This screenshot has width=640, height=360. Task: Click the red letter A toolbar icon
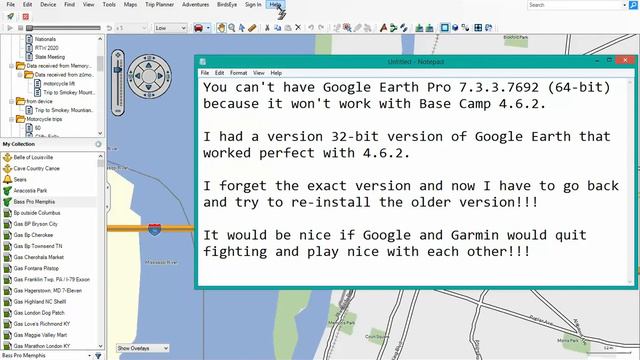tap(383, 28)
